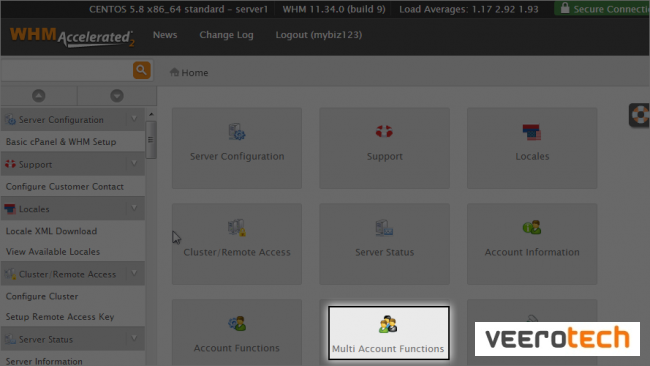
Task: Open the Multi Account Functions tile
Action: (x=388, y=333)
